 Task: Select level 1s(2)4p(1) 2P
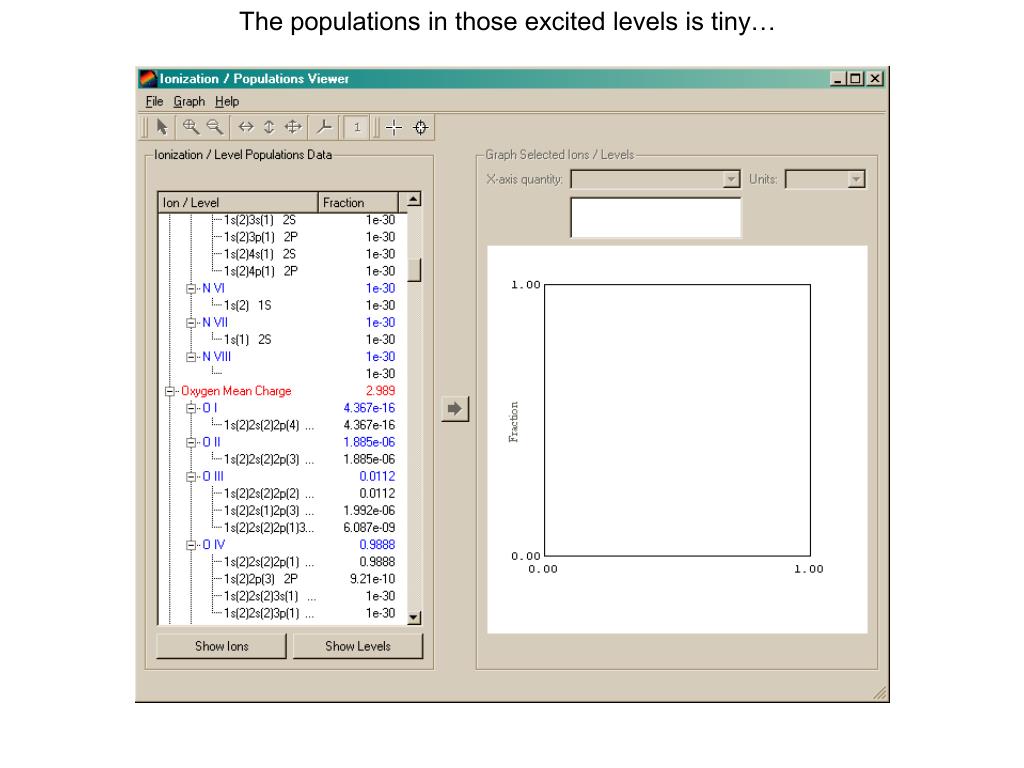[x=261, y=271]
